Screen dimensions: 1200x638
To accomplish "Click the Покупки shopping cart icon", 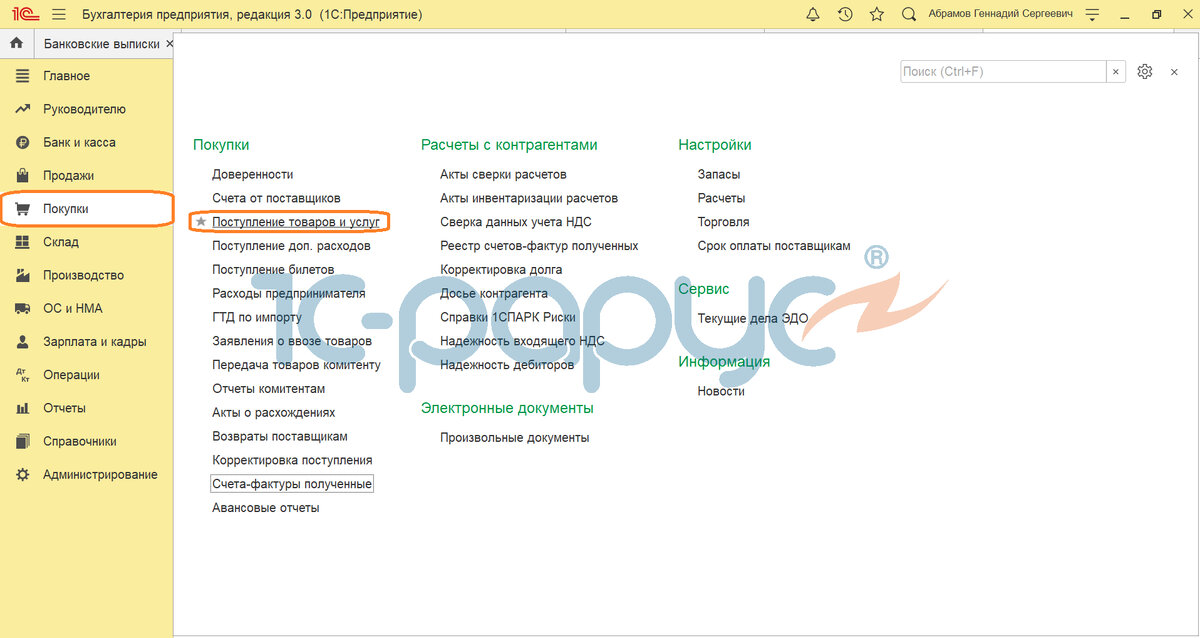I will (x=22, y=209).
